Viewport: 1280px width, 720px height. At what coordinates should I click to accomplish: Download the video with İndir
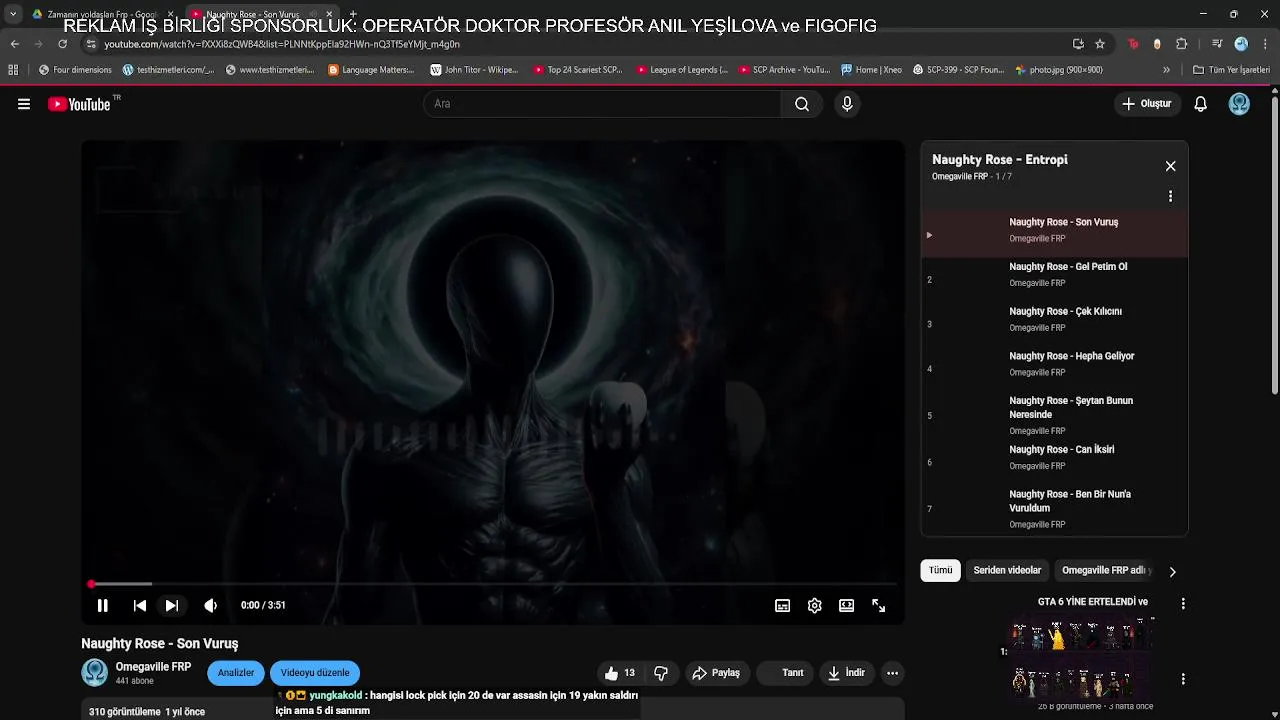tap(845, 673)
